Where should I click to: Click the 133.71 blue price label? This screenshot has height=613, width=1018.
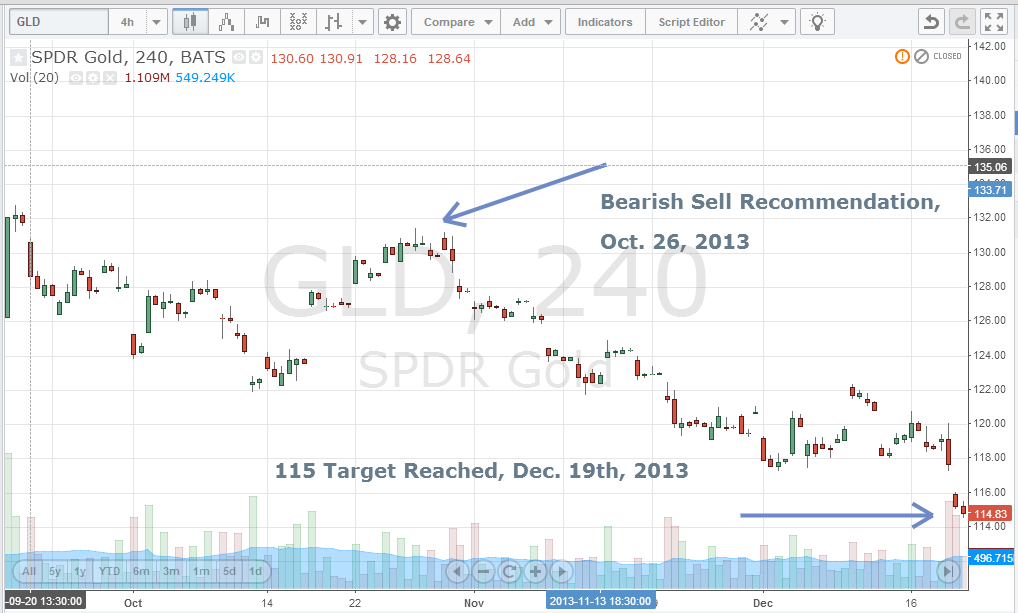(x=989, y=190)
